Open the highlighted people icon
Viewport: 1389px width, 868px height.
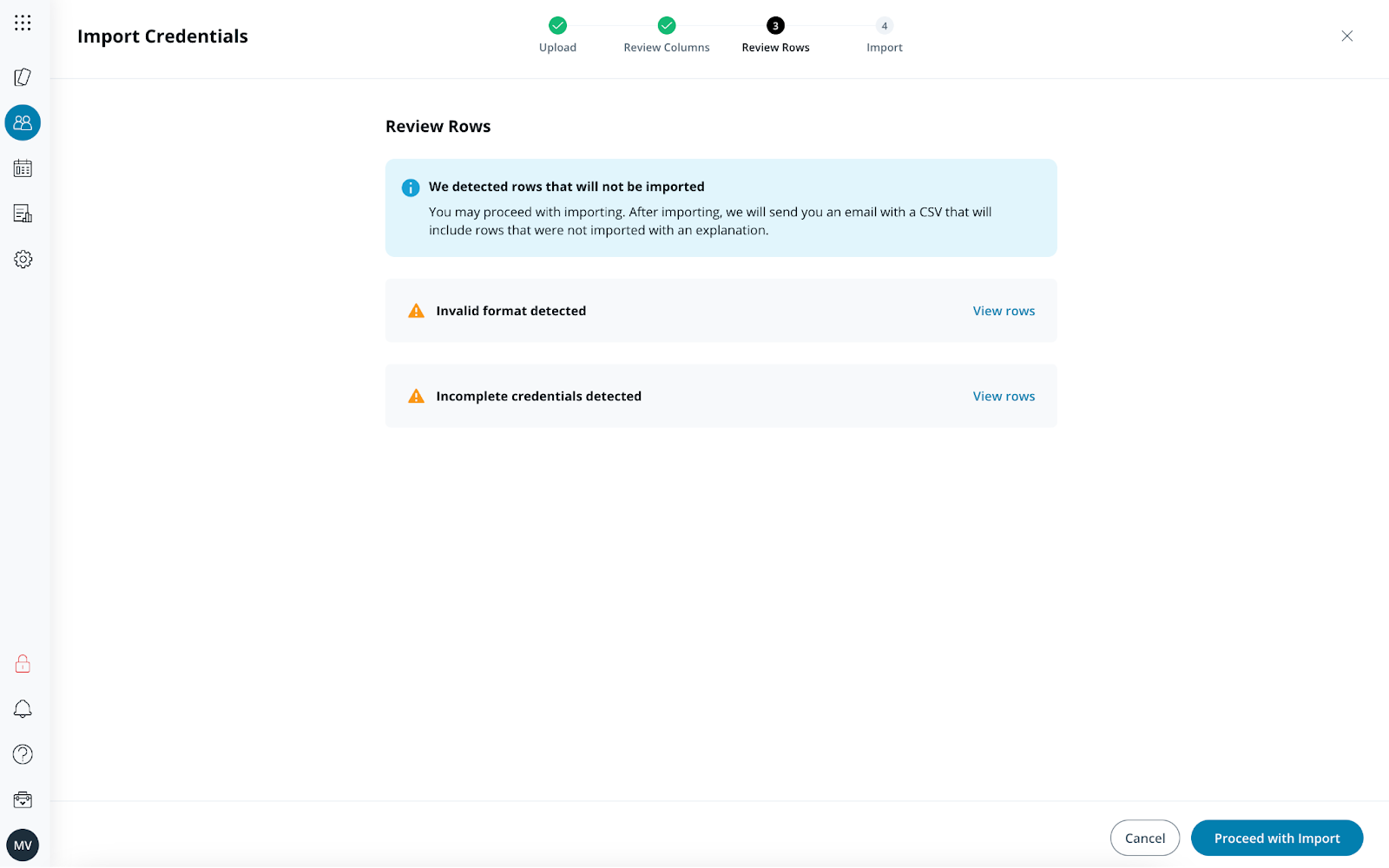pyautogui.click(x=23, y=123)
